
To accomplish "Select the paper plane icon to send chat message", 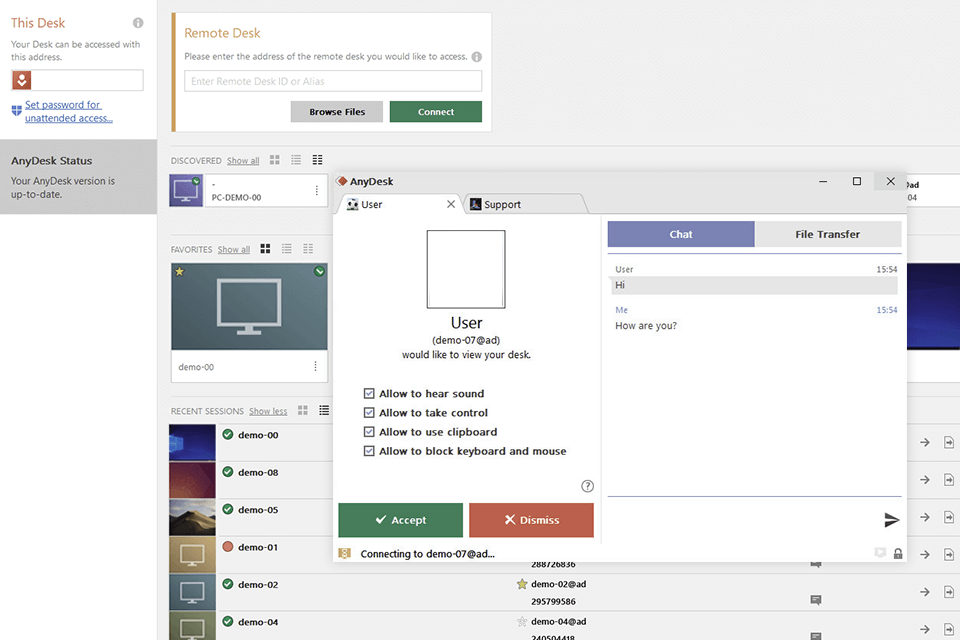I will coord(890,519).
